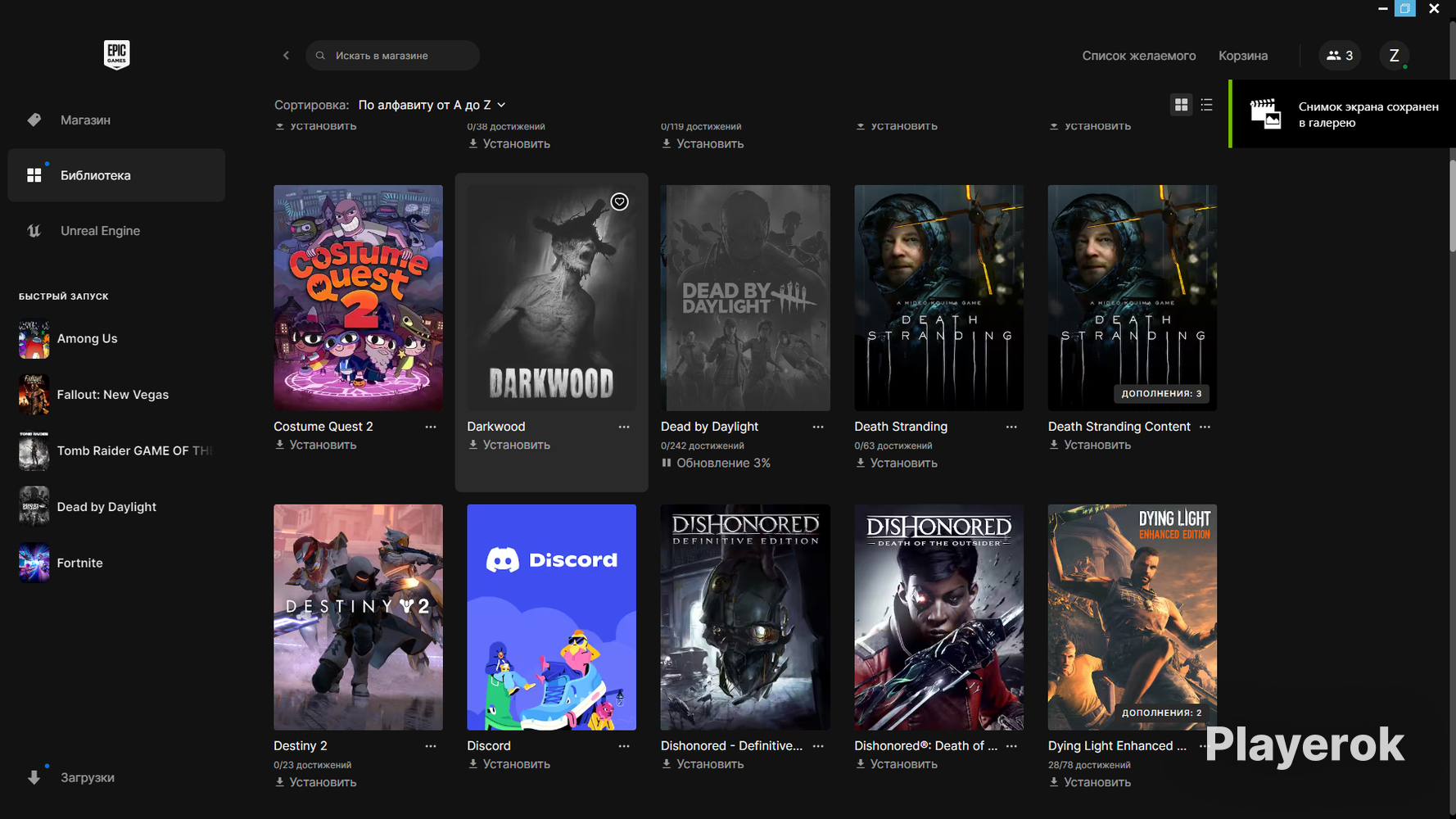The width and height of the screenshot is (1456, 819).
Task: Switch to list view
Action: click(x=1206, y=105)
